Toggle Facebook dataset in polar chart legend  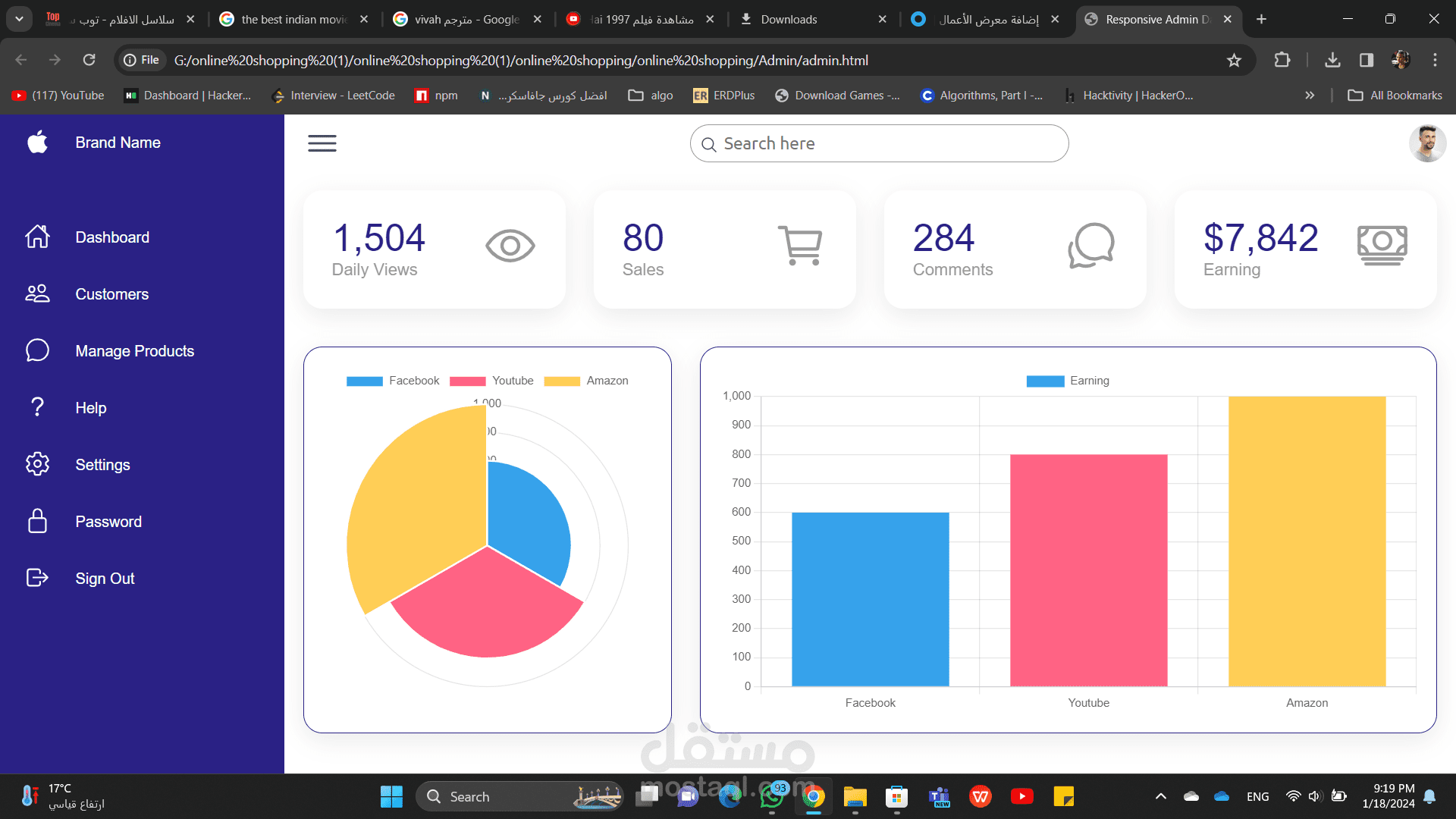(x=392, y=381)
